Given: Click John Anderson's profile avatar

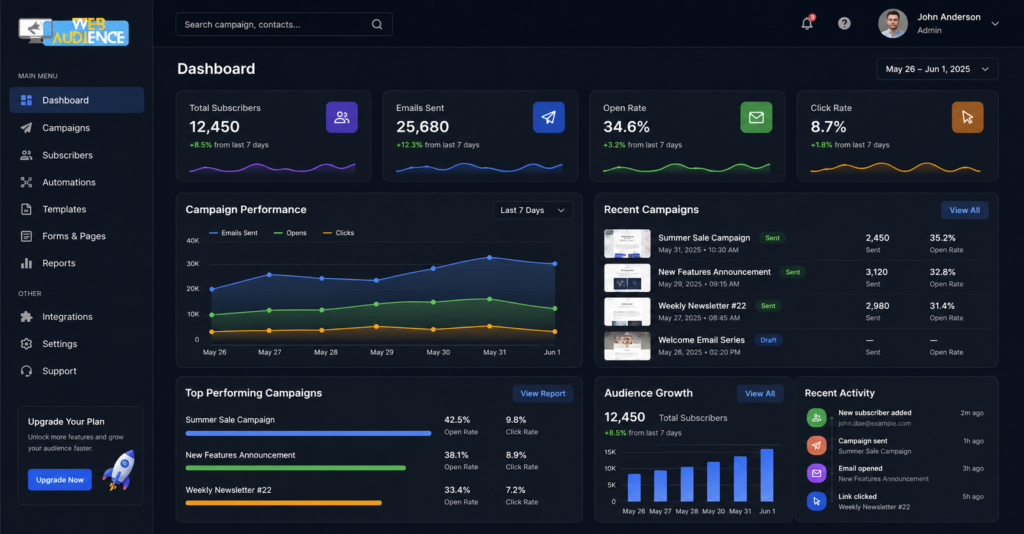Looking at the screenshot, I should click(x=893, y=24).
